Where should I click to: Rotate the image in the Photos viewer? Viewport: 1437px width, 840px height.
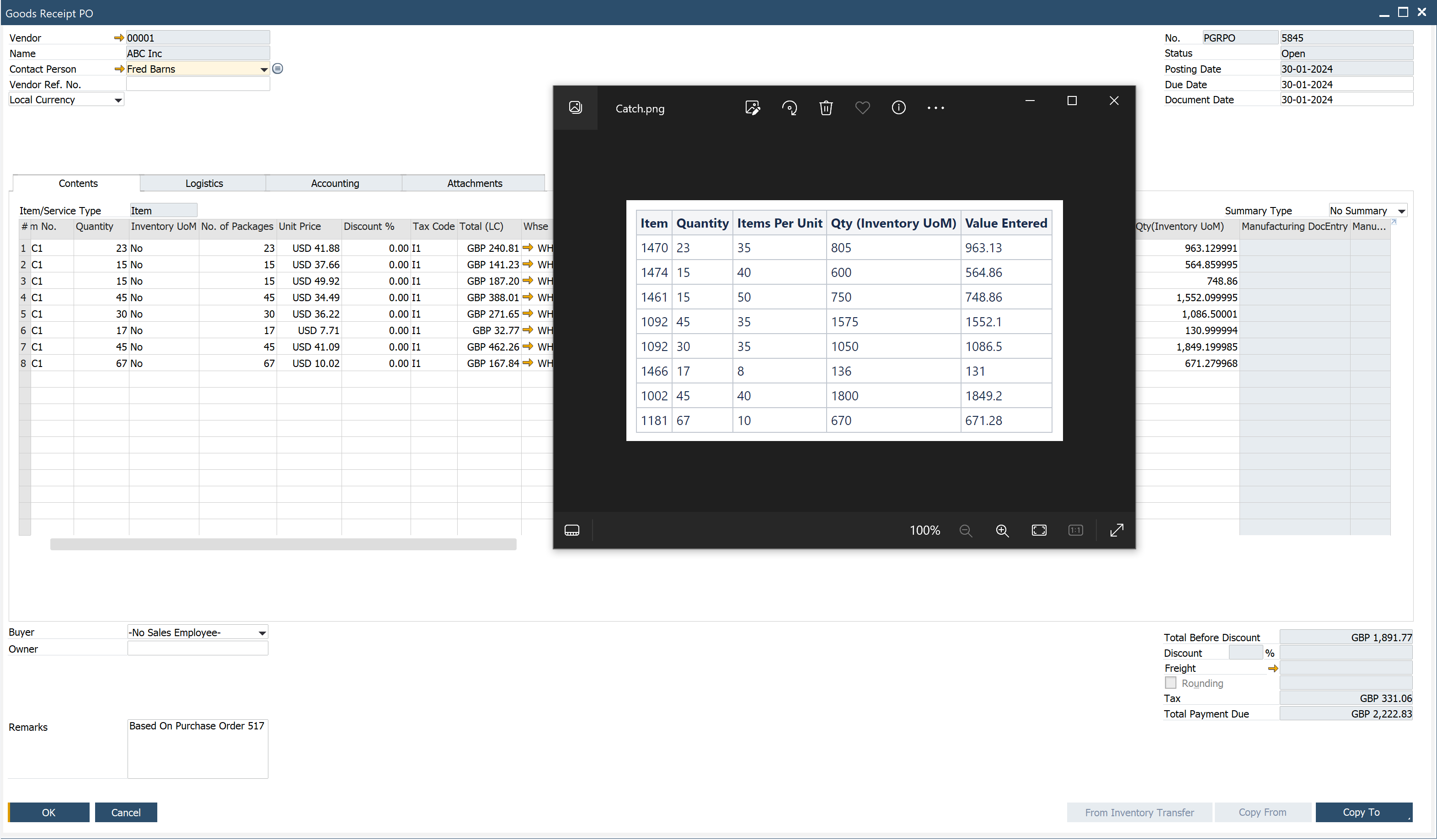click(x=789, y=108)
